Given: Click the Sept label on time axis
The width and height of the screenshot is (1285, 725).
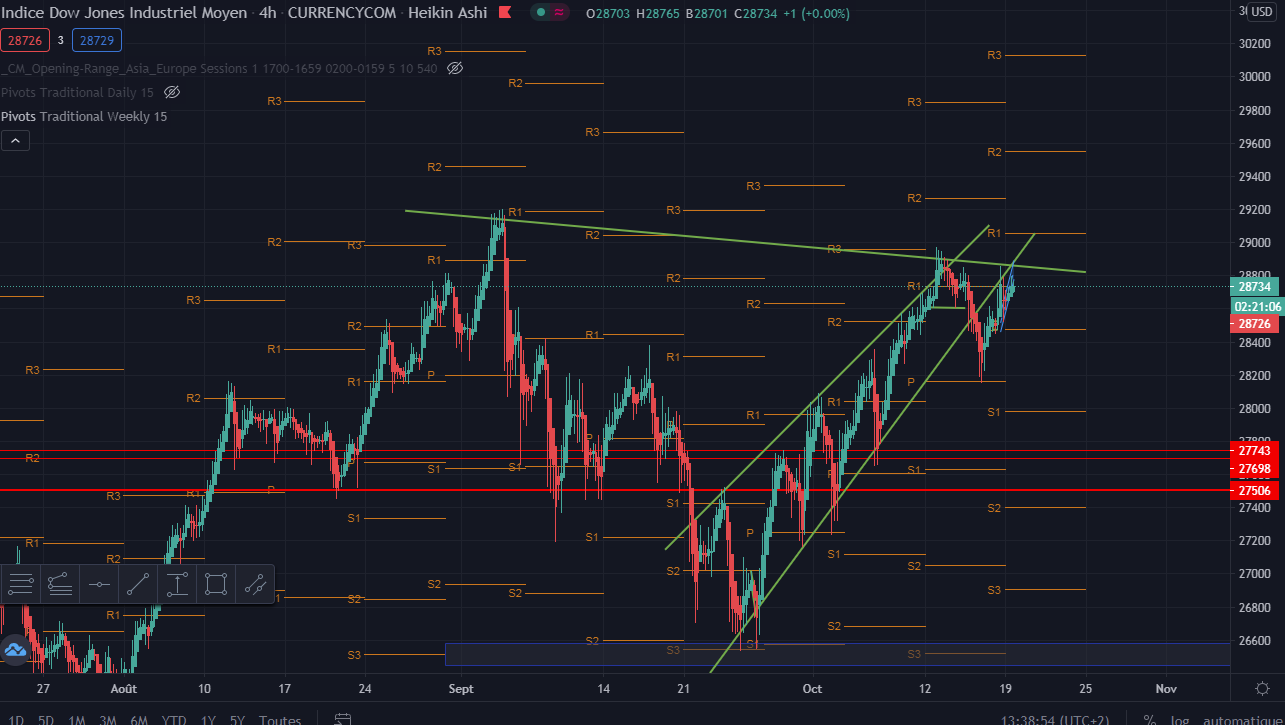Looking at the screenshot, I should (x=461, y=688).
